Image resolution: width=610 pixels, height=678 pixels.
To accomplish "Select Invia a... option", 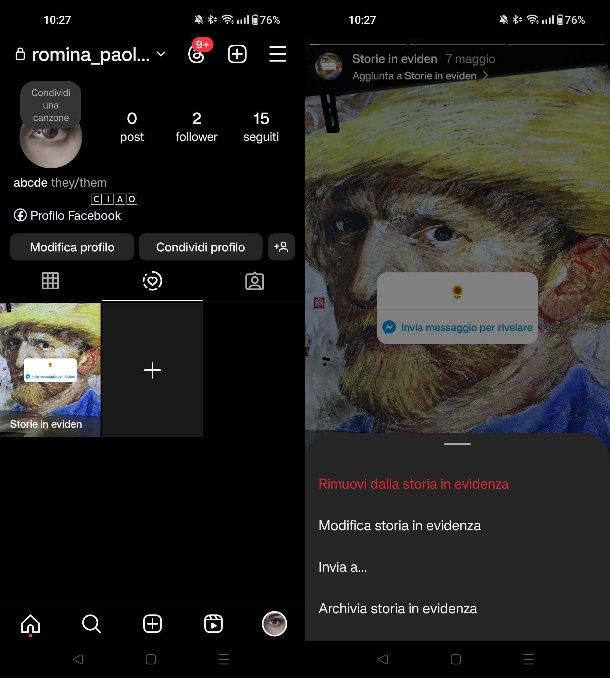I will tap(343, 567).
